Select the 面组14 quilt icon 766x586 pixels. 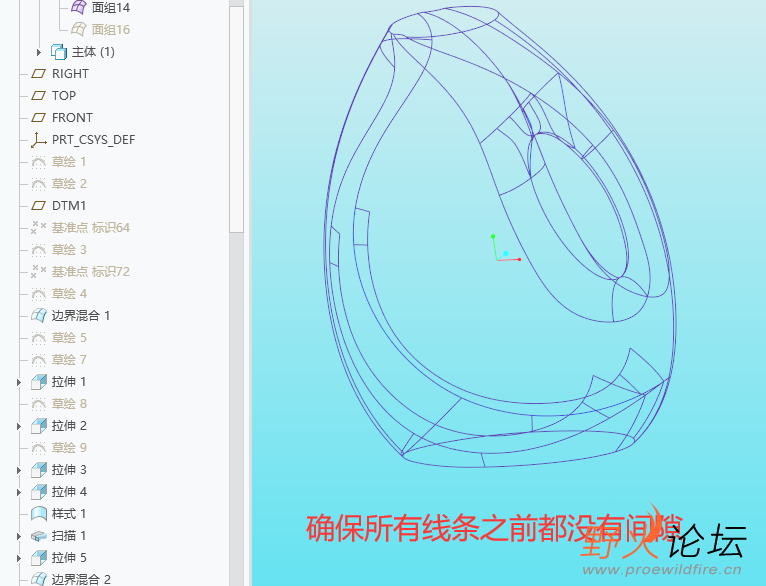(79, 7)
